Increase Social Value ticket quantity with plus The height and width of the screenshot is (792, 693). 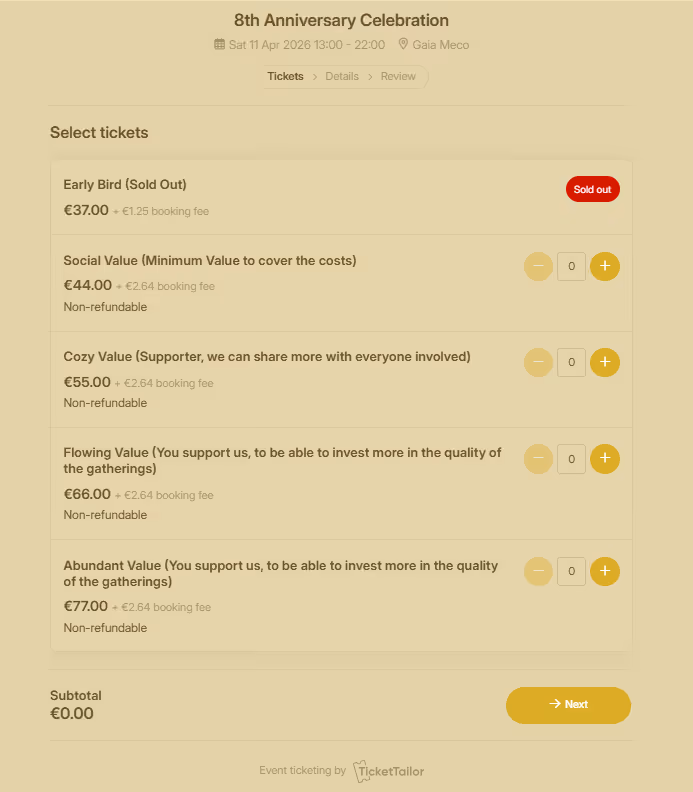(605, 266)
